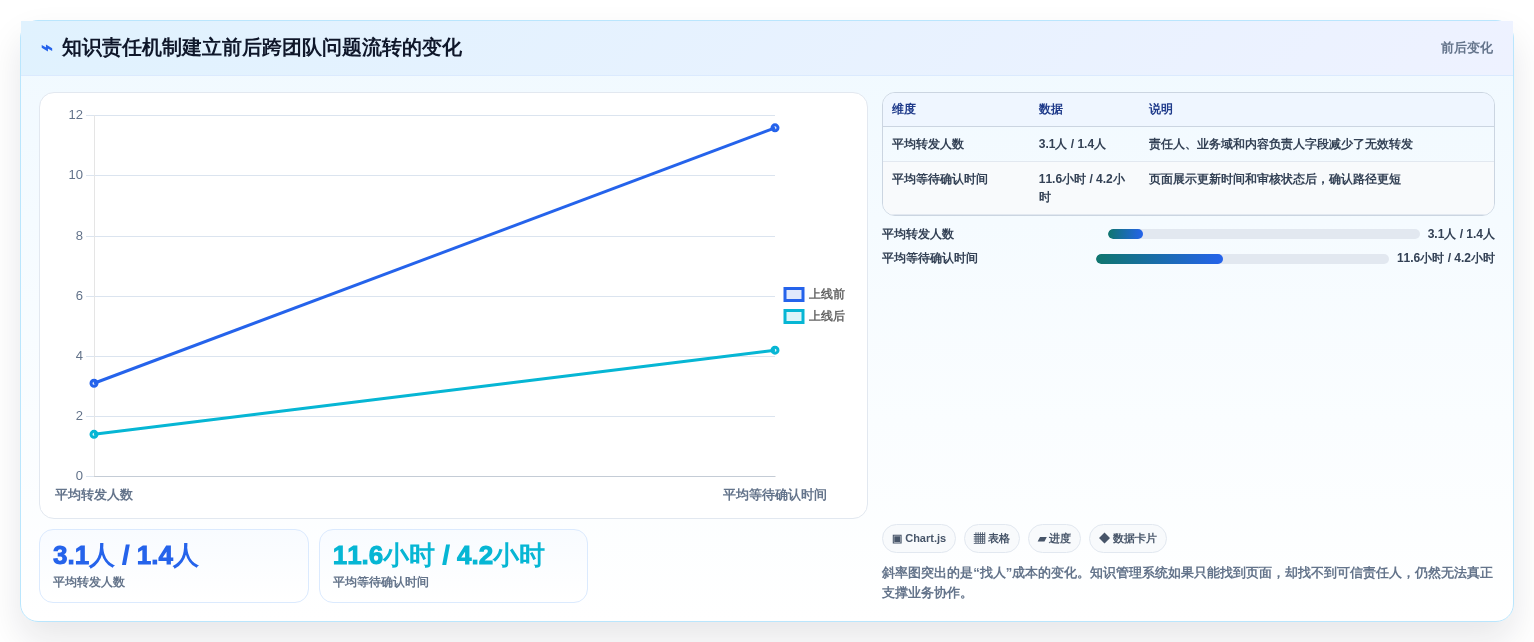Click the 数据卡片 tag chip
The width and height of the screenshot is (1534, 642).
tap(1128, 539)
